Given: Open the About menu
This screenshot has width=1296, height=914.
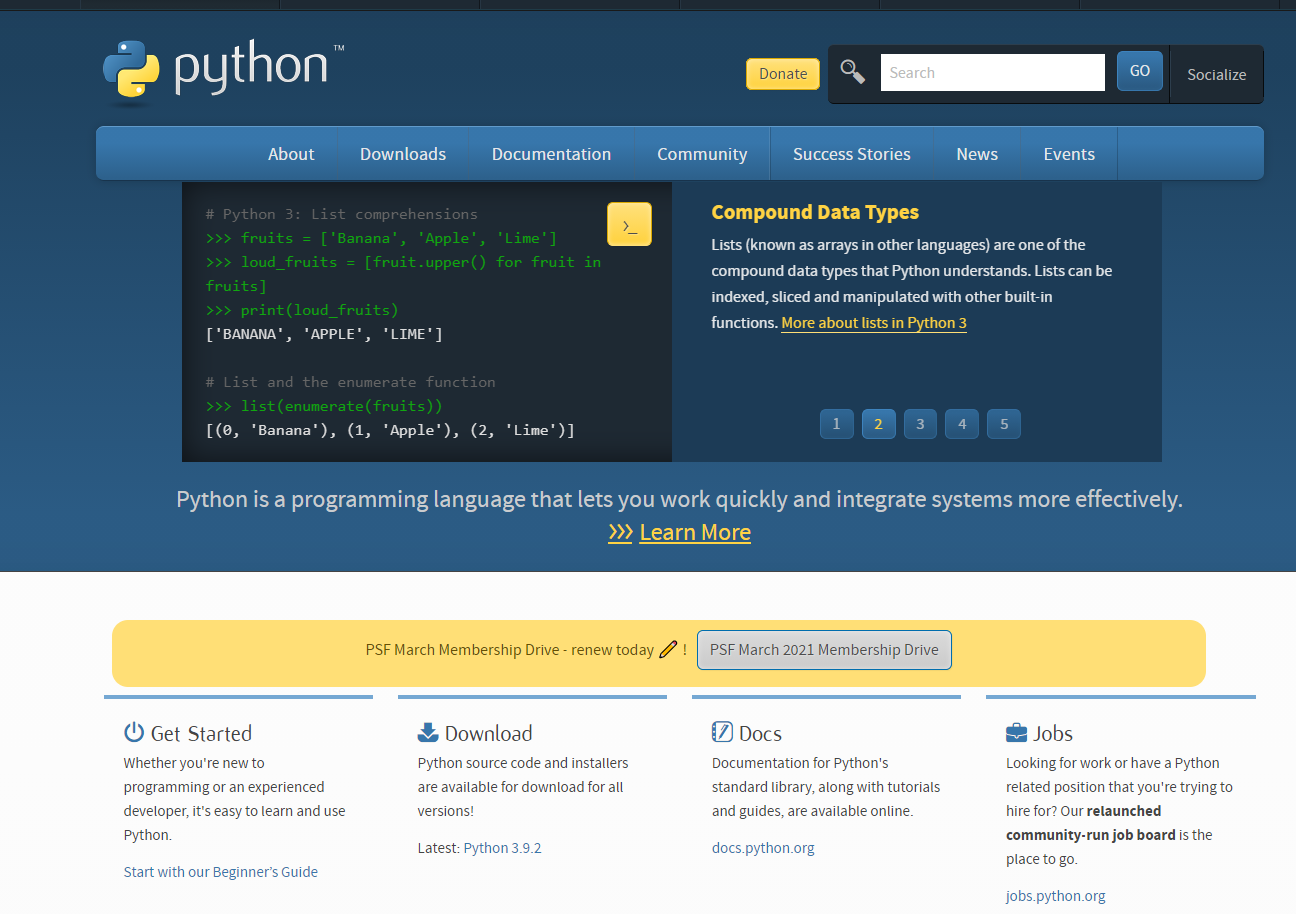Looking at the screenshot, I should (x=291, y=154).
